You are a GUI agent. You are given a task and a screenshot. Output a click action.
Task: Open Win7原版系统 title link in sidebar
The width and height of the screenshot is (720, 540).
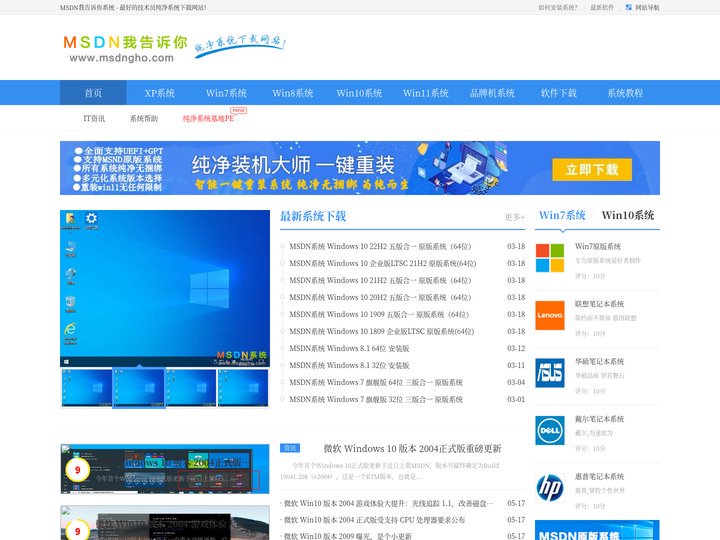[598, 247]
